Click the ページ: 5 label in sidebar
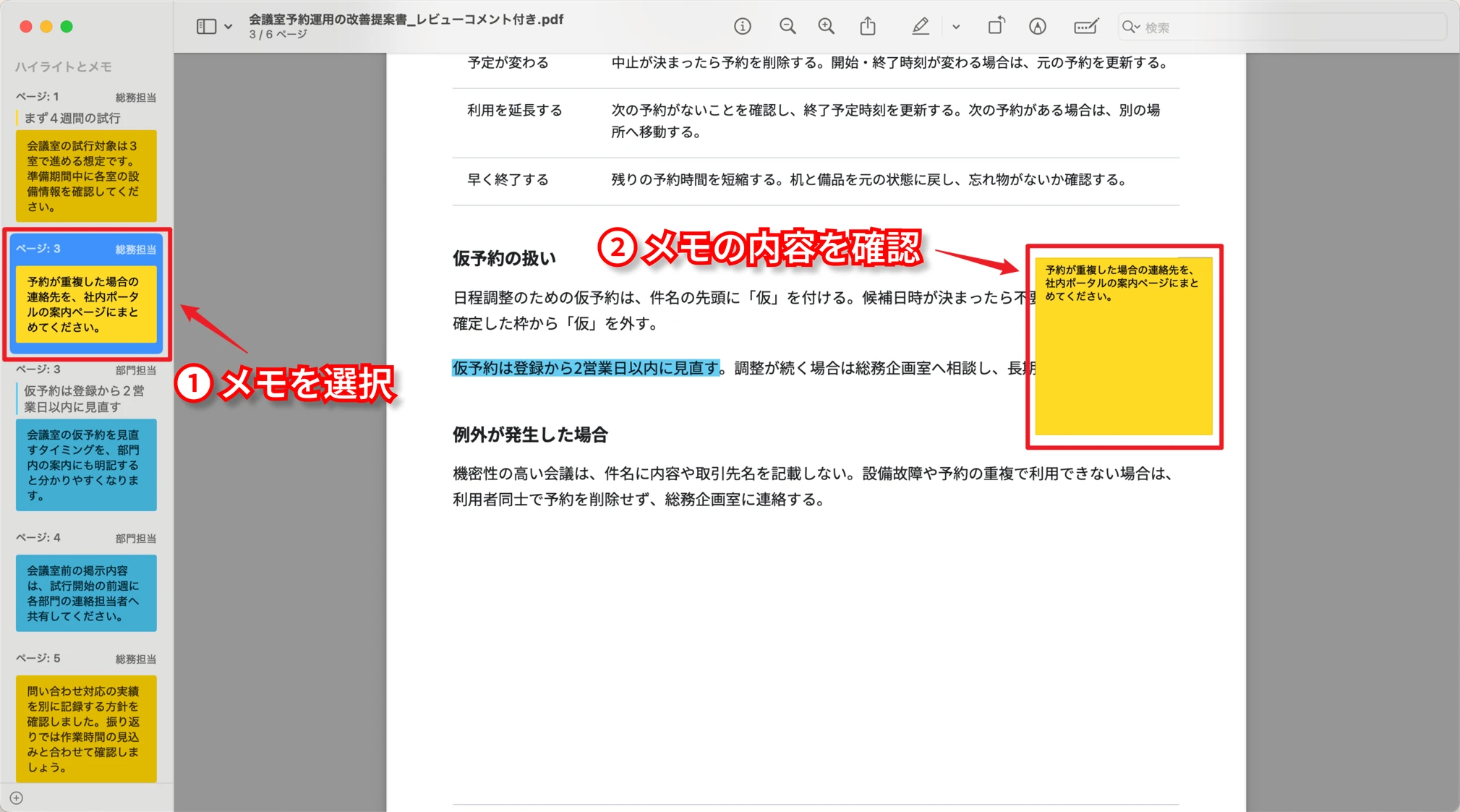The width and height of the screenshot is (1460, 812). [x=38, y=658]
